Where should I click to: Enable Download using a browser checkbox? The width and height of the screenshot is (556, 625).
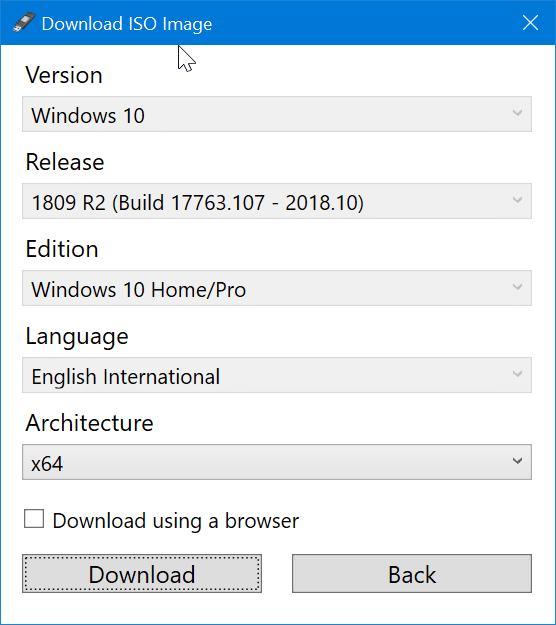pos(34,519)
